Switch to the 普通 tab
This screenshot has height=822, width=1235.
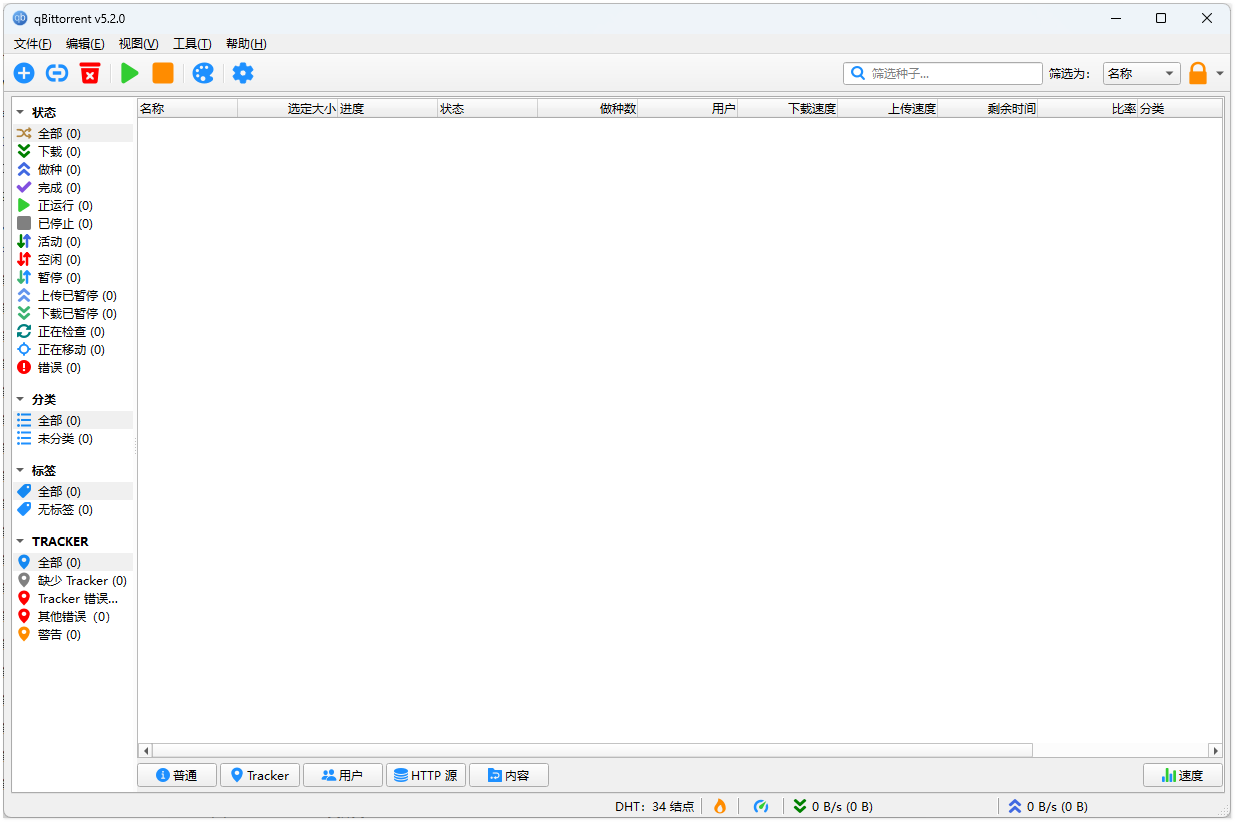(177, 775)
